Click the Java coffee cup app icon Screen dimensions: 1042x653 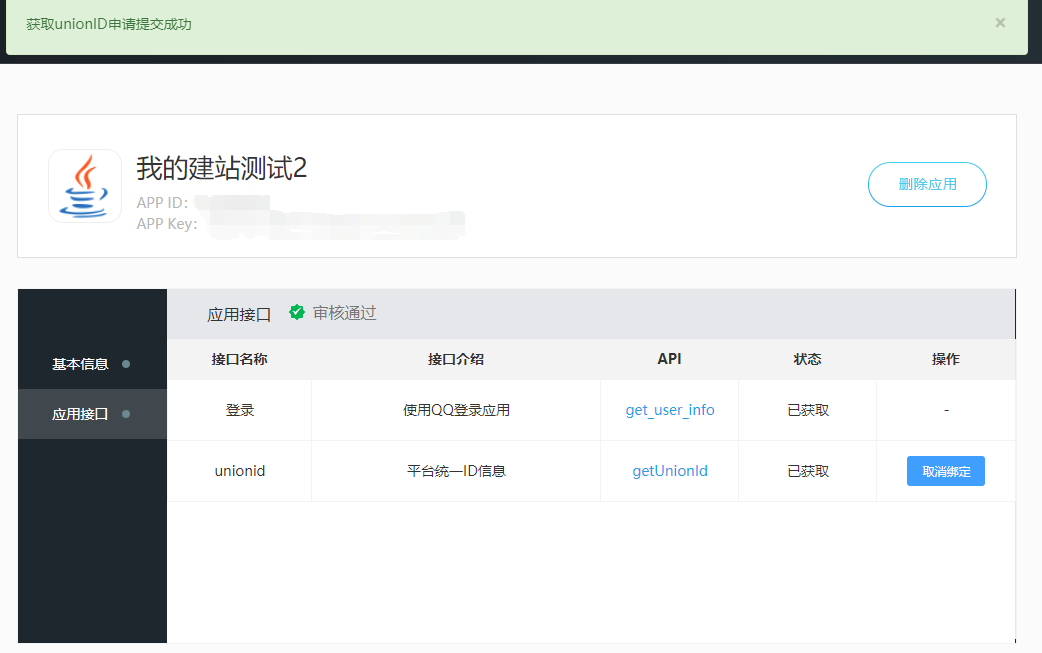(85, 186)
